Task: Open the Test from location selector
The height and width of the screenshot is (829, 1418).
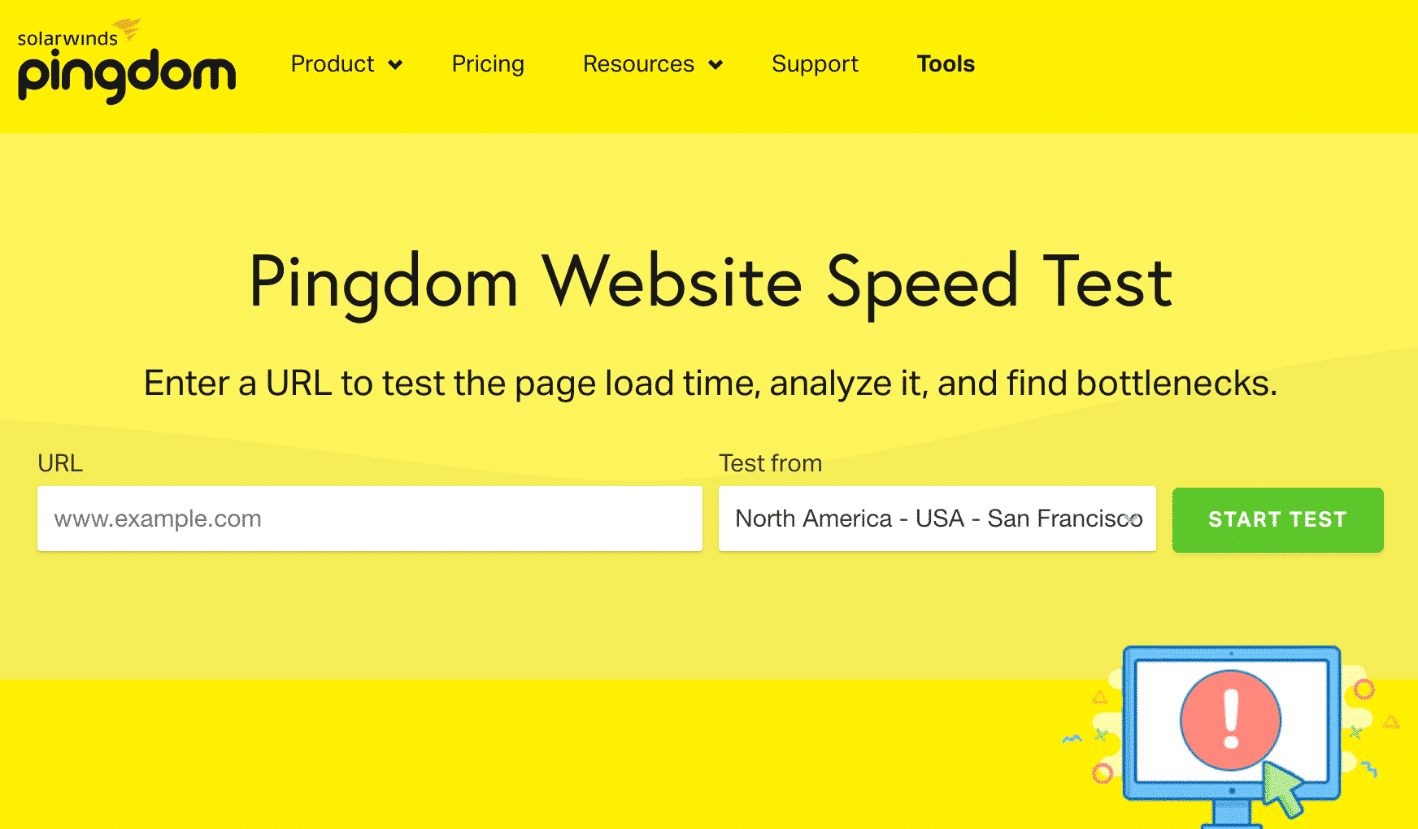Action: click(936, 519)
